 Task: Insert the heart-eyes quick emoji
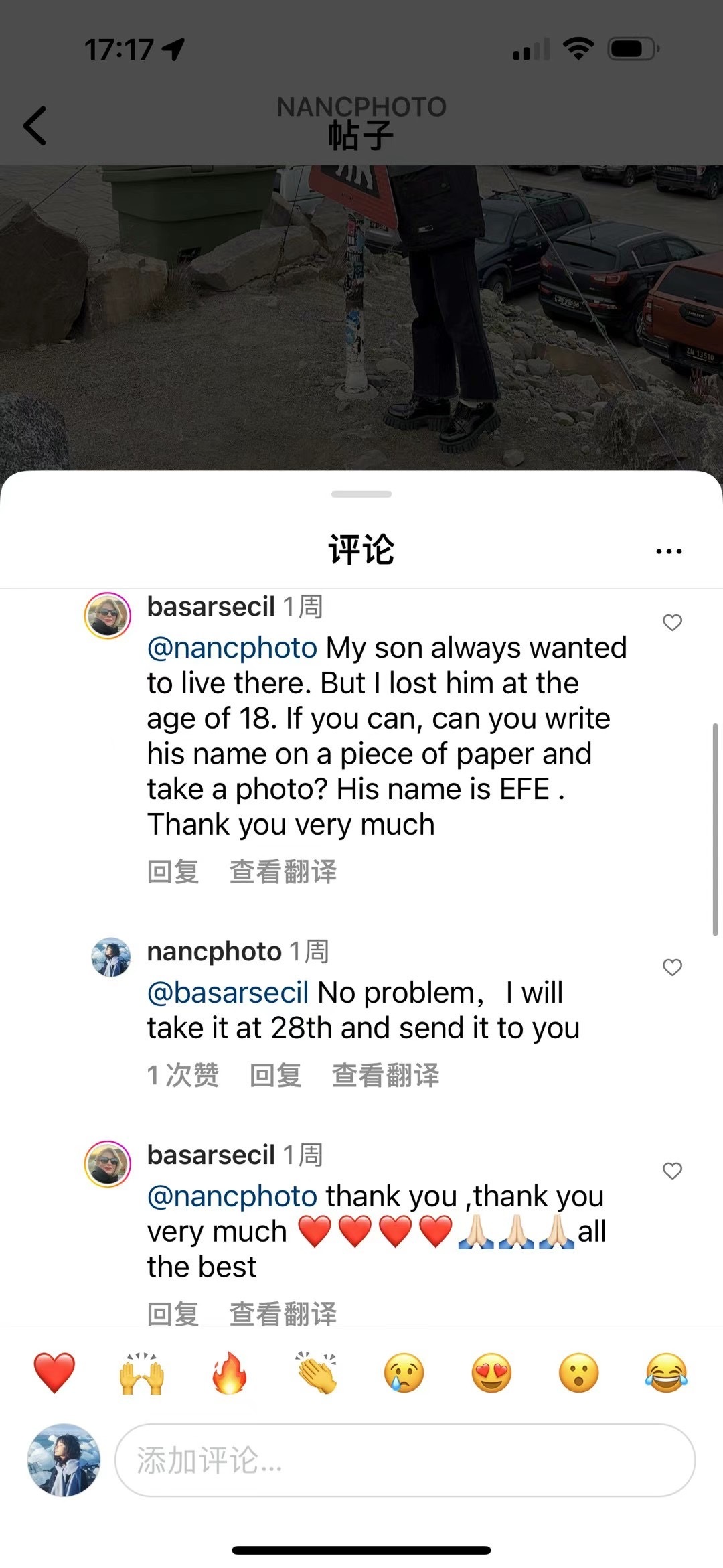[x=491, y=1372]
